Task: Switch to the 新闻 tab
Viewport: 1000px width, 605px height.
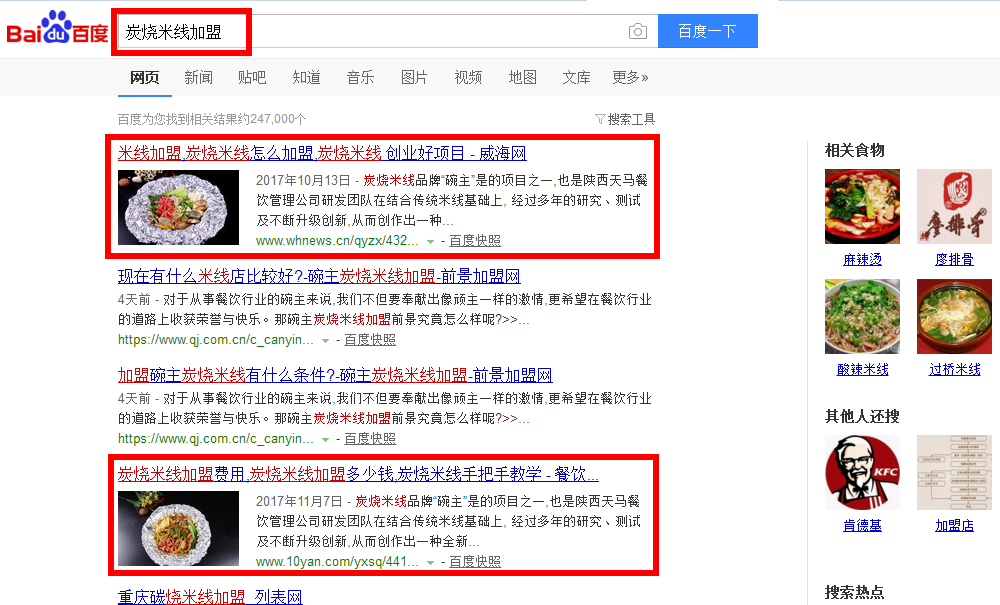Action: 198,77
